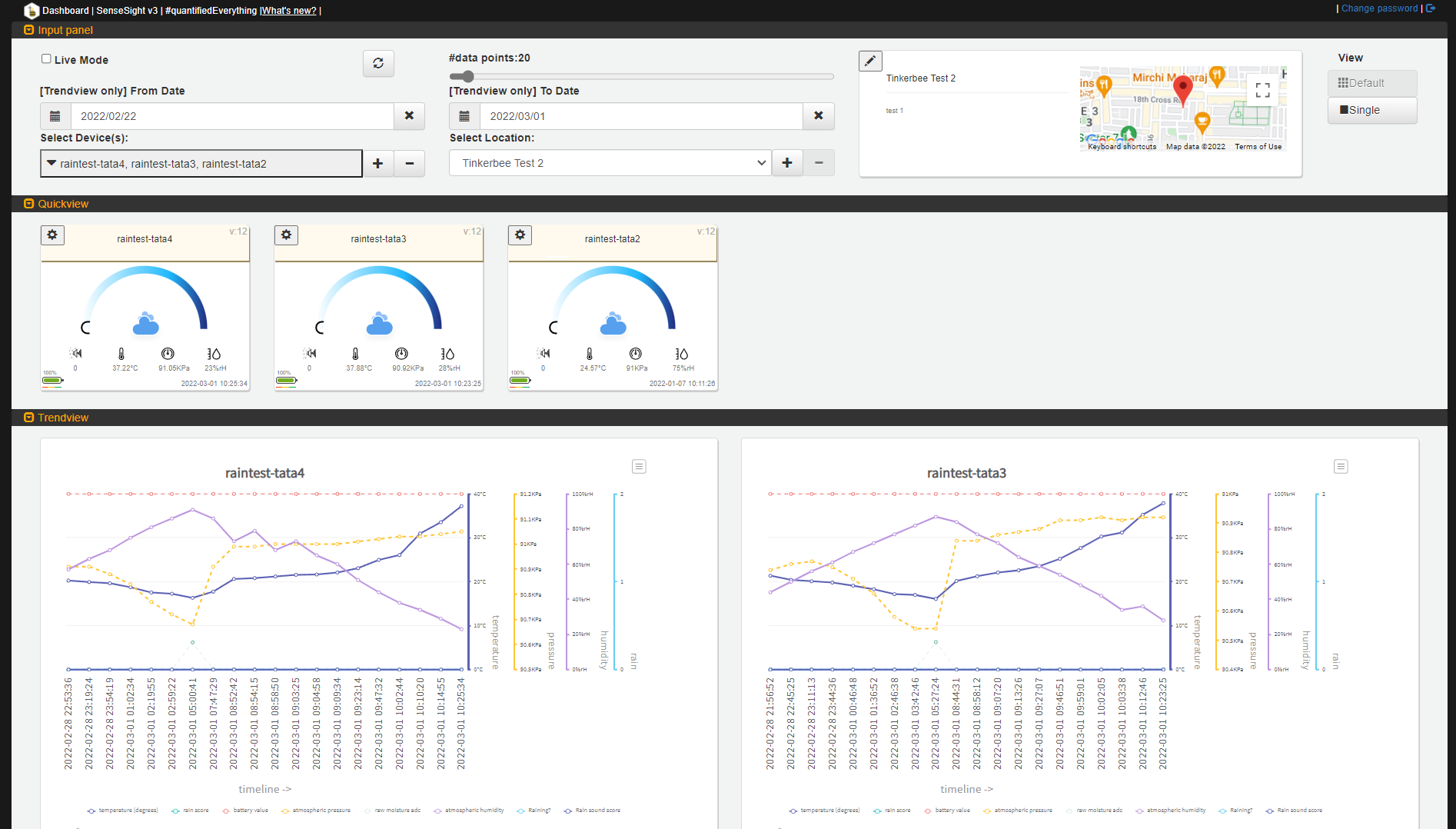The height and width of the screenshot is (829, 1456).
Task: Open the Dashboard menu item
Action: point(65,11)
